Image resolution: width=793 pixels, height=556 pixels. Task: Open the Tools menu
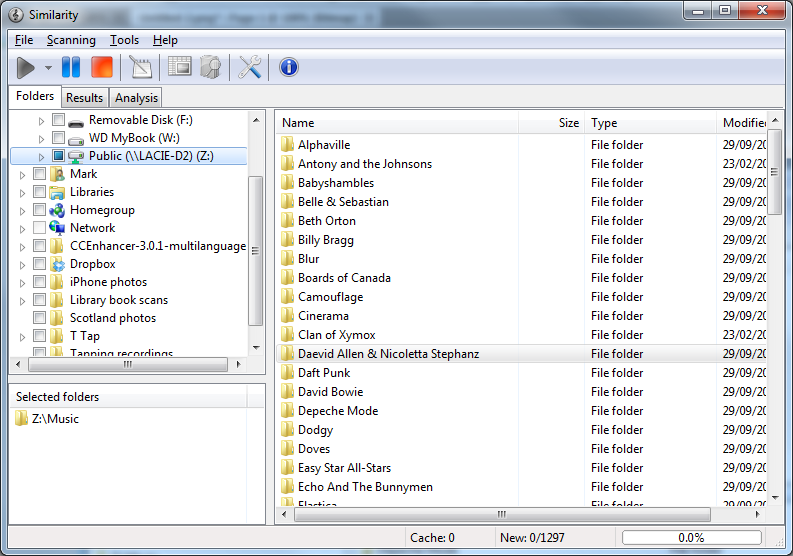pyautogui.click(x=124, y=40)
